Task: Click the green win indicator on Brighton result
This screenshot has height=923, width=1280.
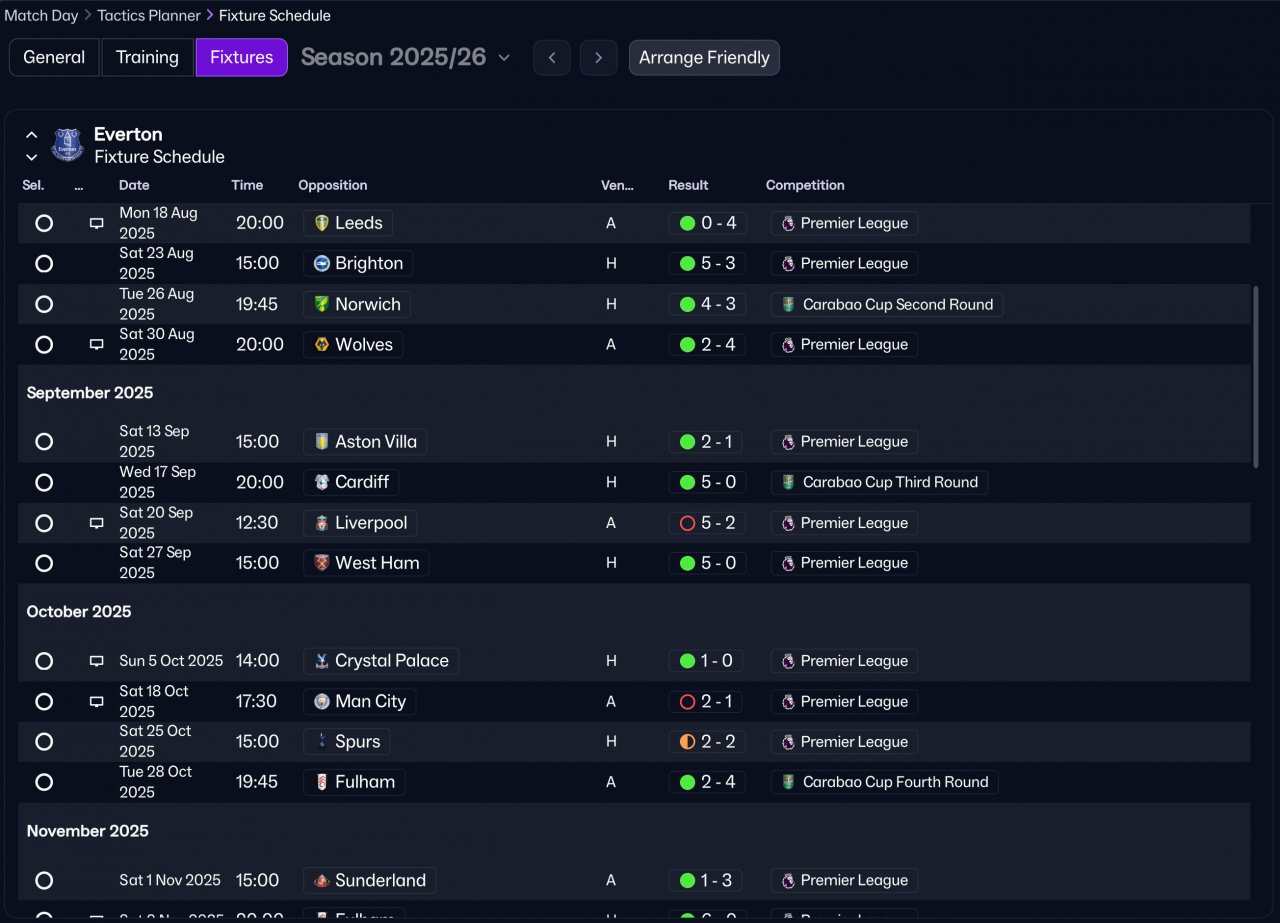Action: 687,264
